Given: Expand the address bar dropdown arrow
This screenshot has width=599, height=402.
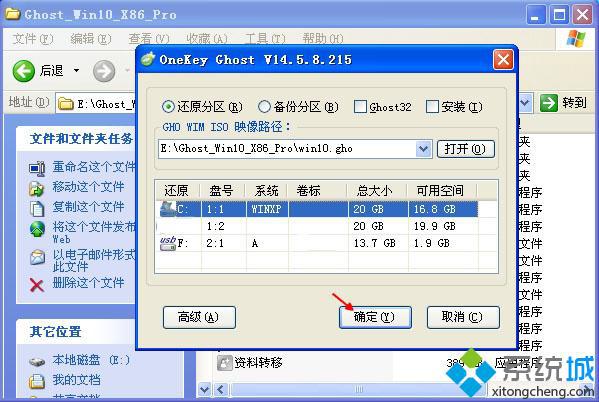Looking at the screenshot, I should coord(525,103).
